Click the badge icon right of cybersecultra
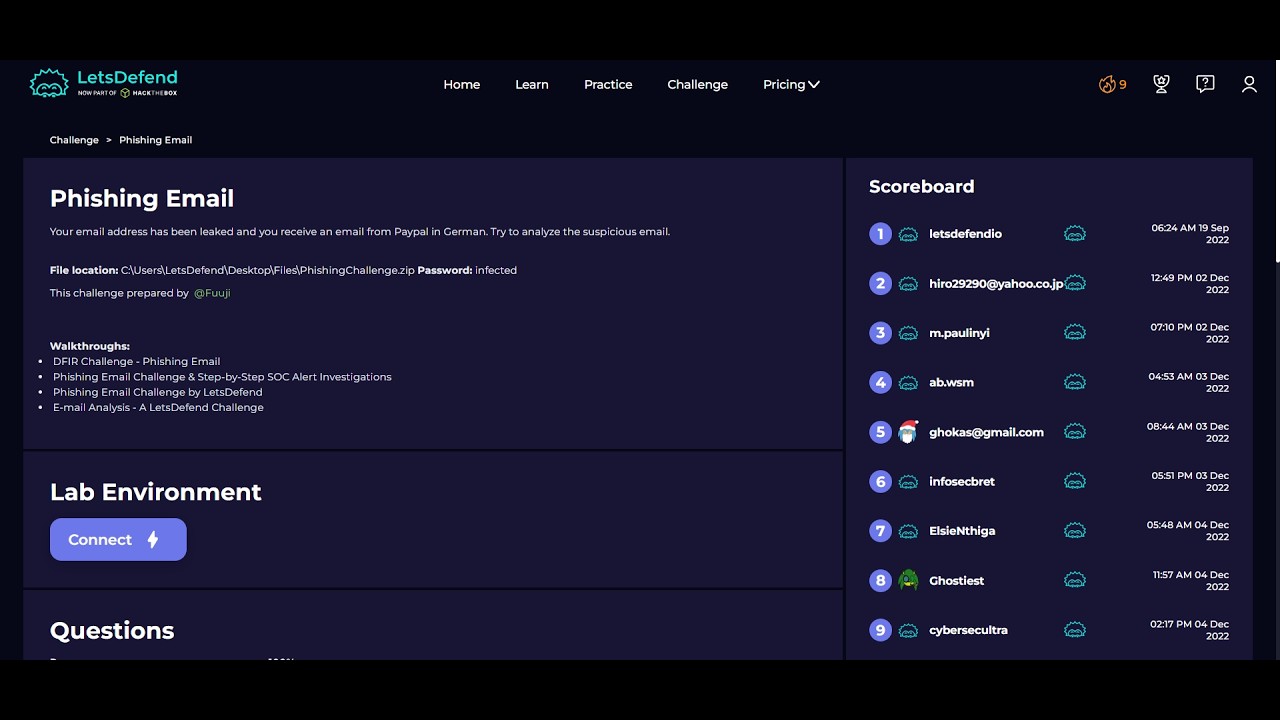1280x720 pixels. [1075, 630]
